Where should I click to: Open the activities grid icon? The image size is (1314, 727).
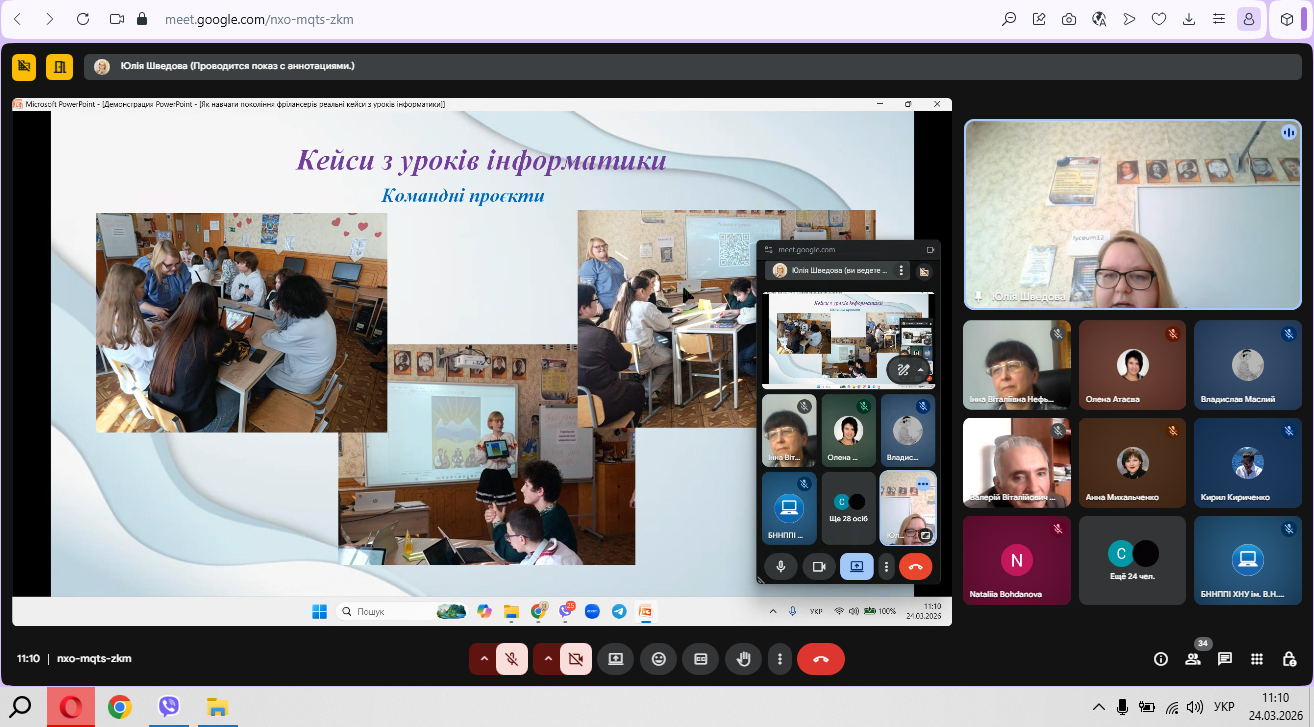coord(1257,659)
